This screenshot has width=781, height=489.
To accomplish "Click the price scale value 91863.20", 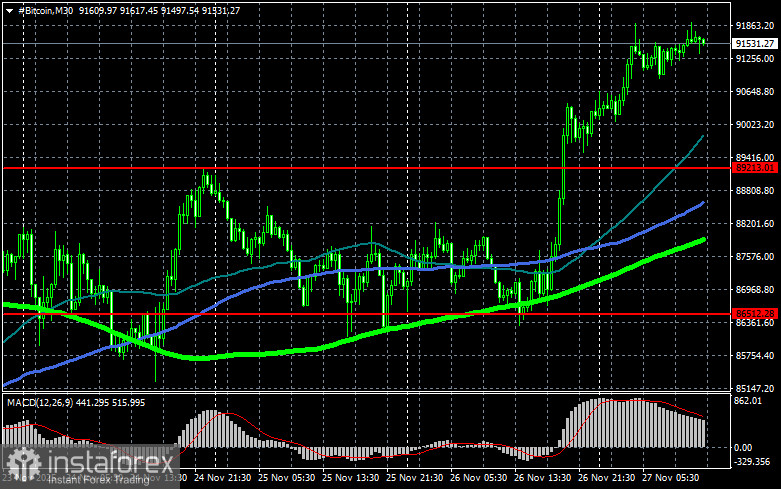I will coord(755,26).
